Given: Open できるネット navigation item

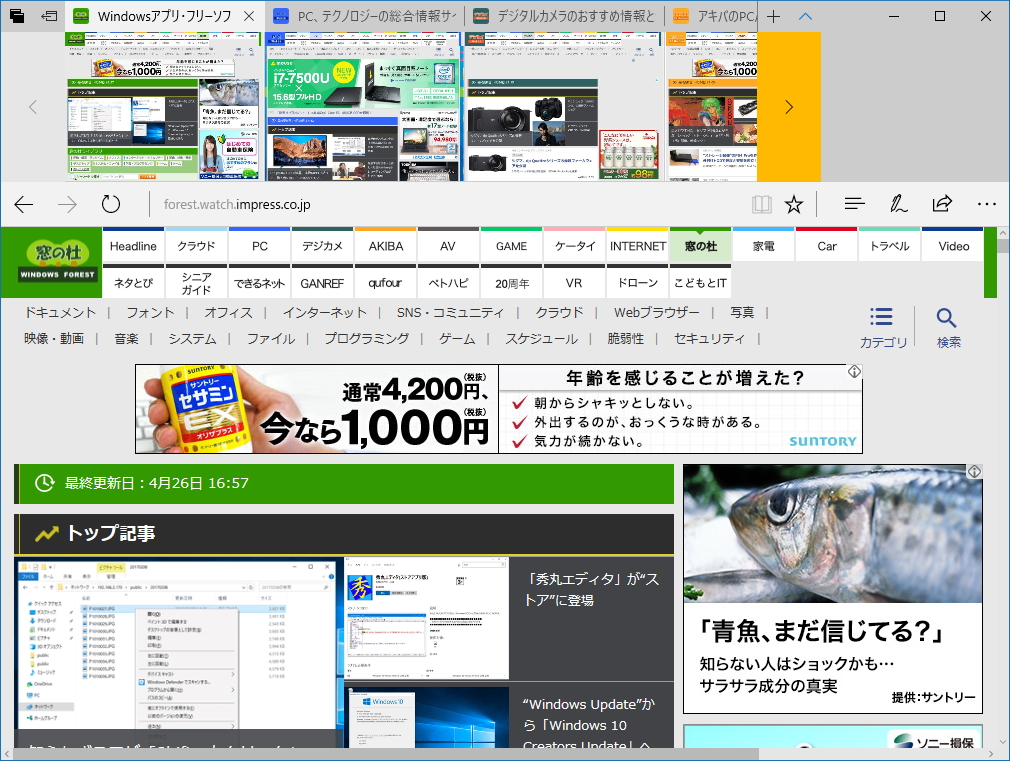Looking at the screenshot, I should tap(260, 284).
